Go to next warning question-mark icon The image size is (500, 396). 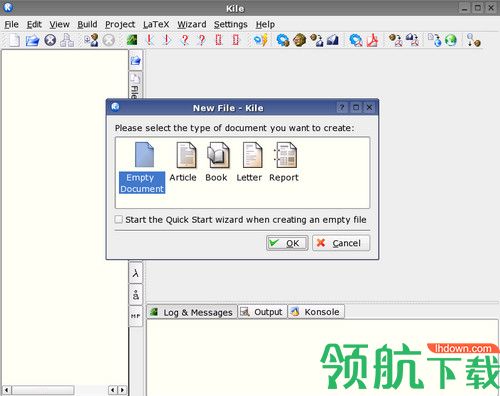pos(201,40)
